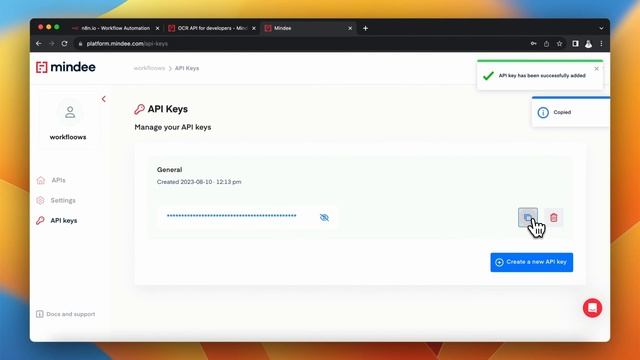
Task: Open the saved passwords key icon
Action: point(533,43)
